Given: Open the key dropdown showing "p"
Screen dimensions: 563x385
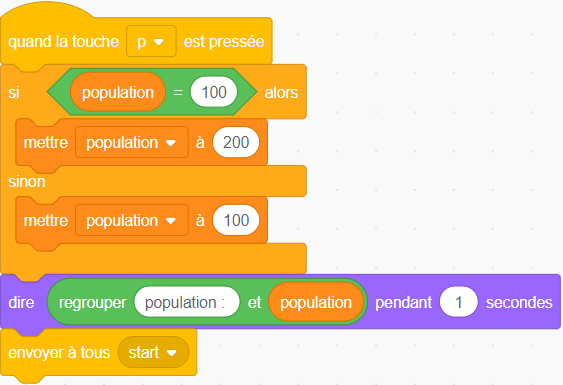Looking at the screenshot, I should click(x=151, y=41).
